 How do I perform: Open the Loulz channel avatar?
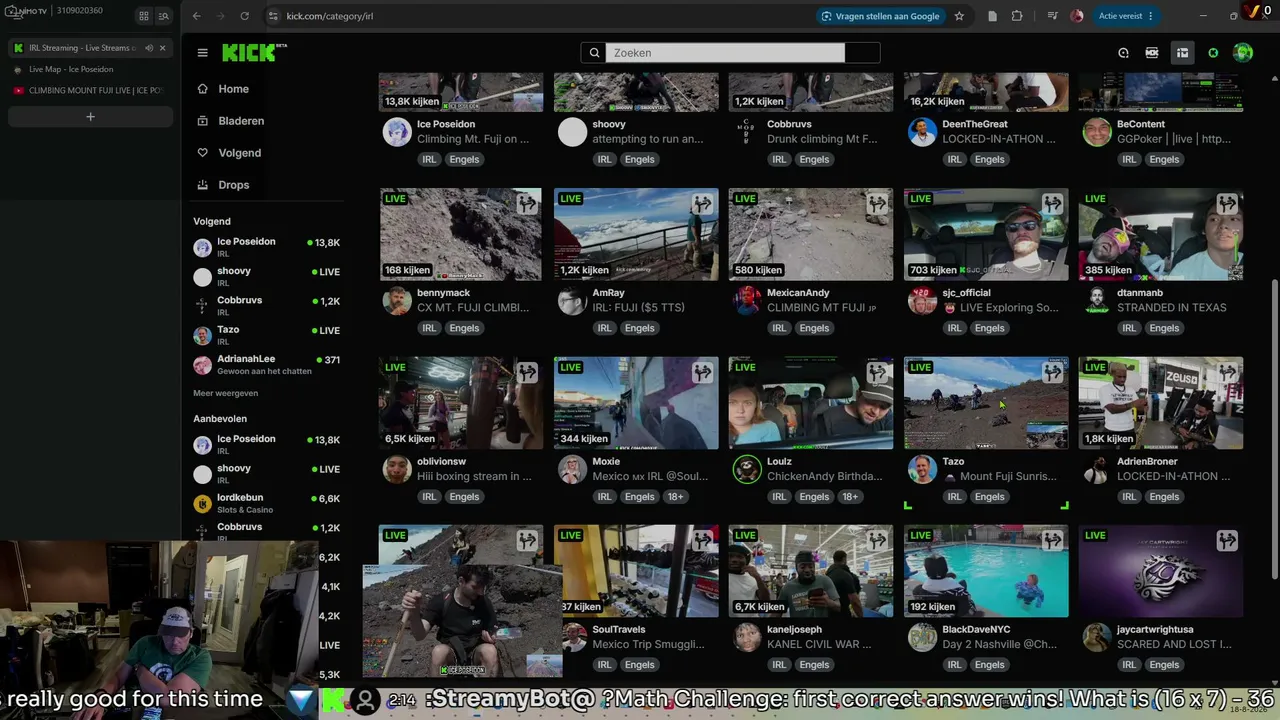(747, 469)
